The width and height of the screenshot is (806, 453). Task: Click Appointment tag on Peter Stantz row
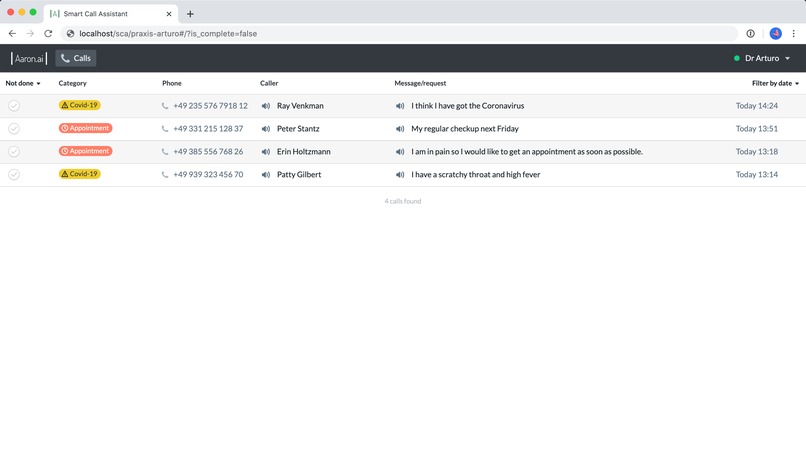pos(85,128)
